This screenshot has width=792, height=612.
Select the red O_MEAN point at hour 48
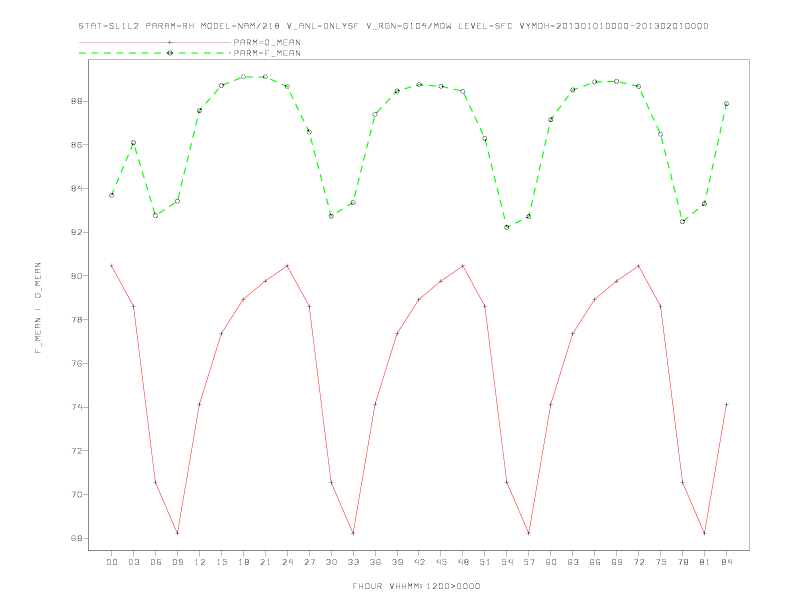pos(463,266)
